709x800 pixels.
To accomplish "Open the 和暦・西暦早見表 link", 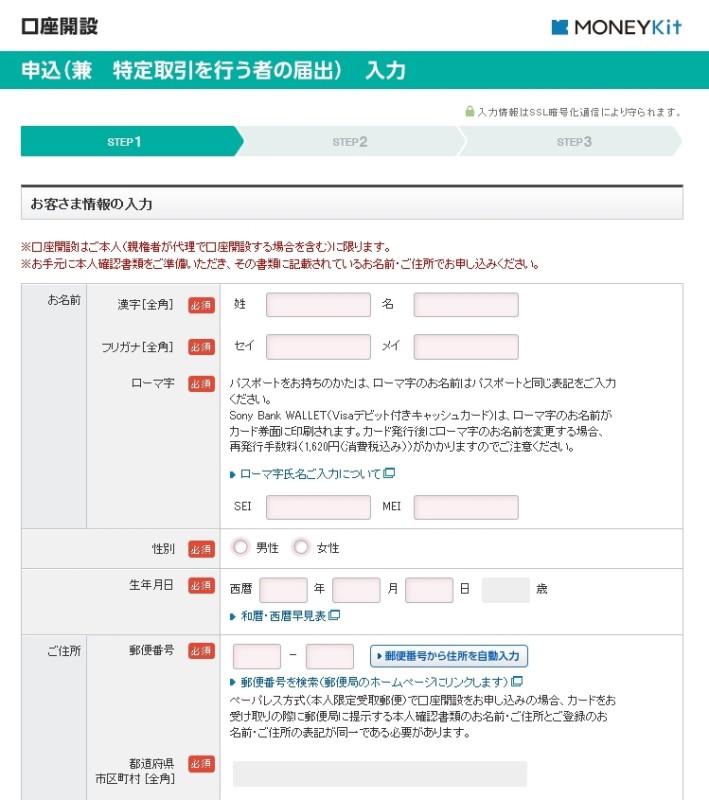I will pos(283,616).
